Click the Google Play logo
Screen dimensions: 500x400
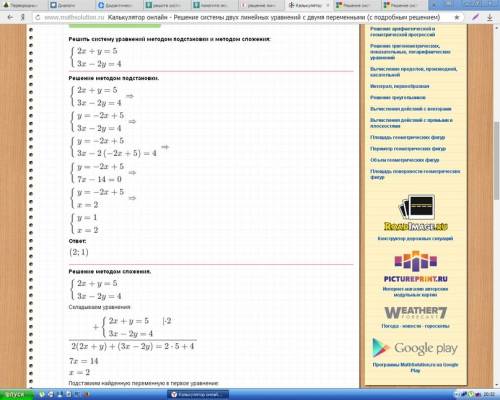click(x=415, y=348)
